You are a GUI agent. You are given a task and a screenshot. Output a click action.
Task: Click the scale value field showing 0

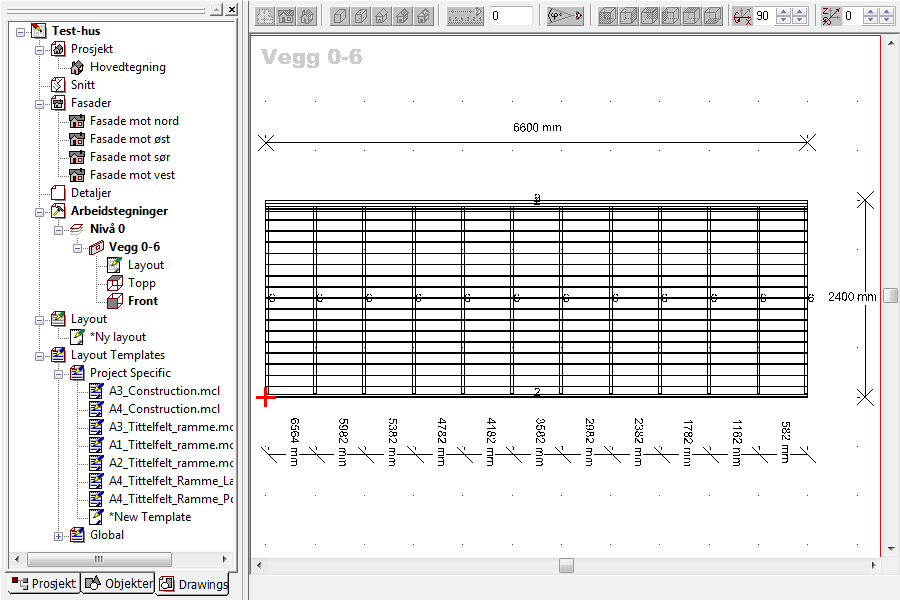511,16
